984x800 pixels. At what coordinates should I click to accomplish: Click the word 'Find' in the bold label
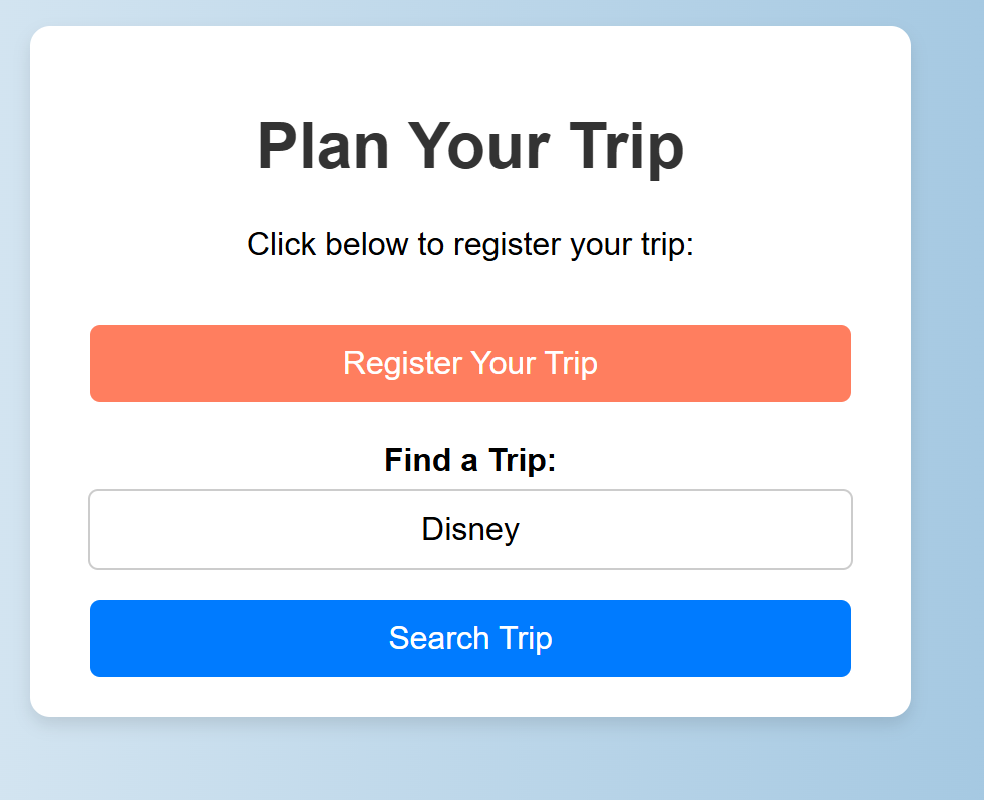417,460
